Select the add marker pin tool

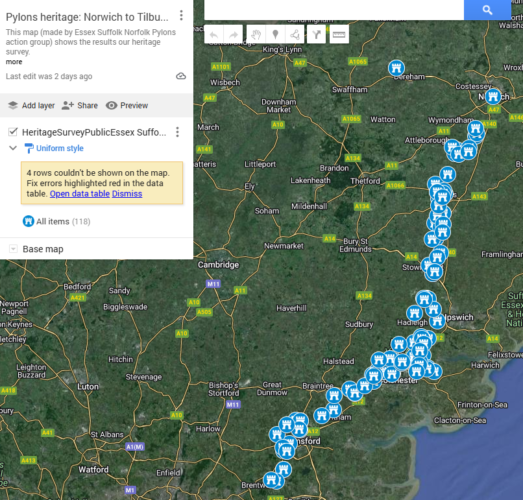coord(275,34)
